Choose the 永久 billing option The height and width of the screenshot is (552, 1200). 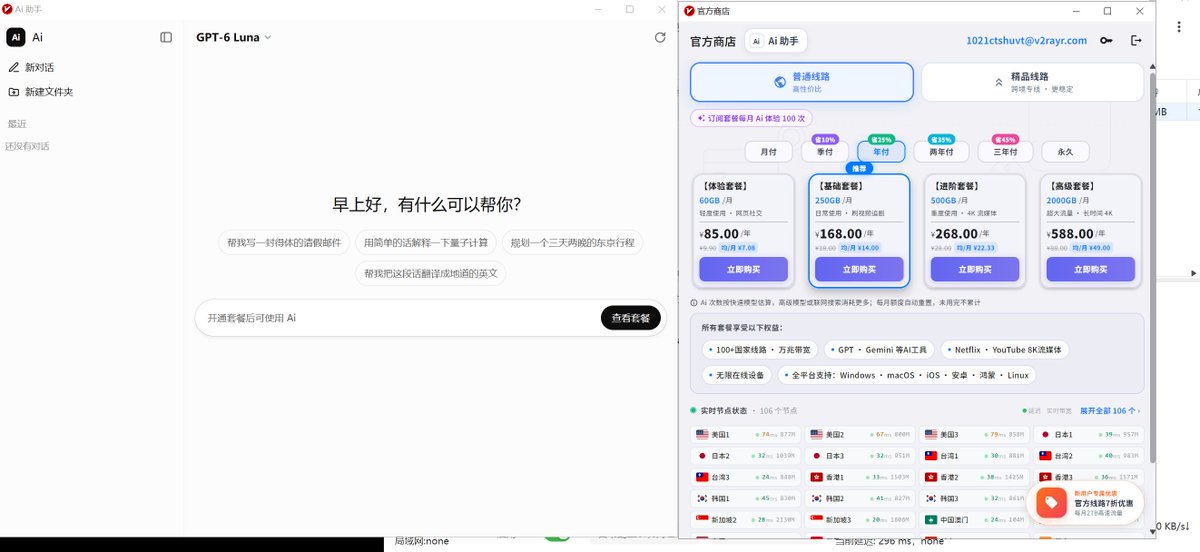click(x=1065, y=152)
